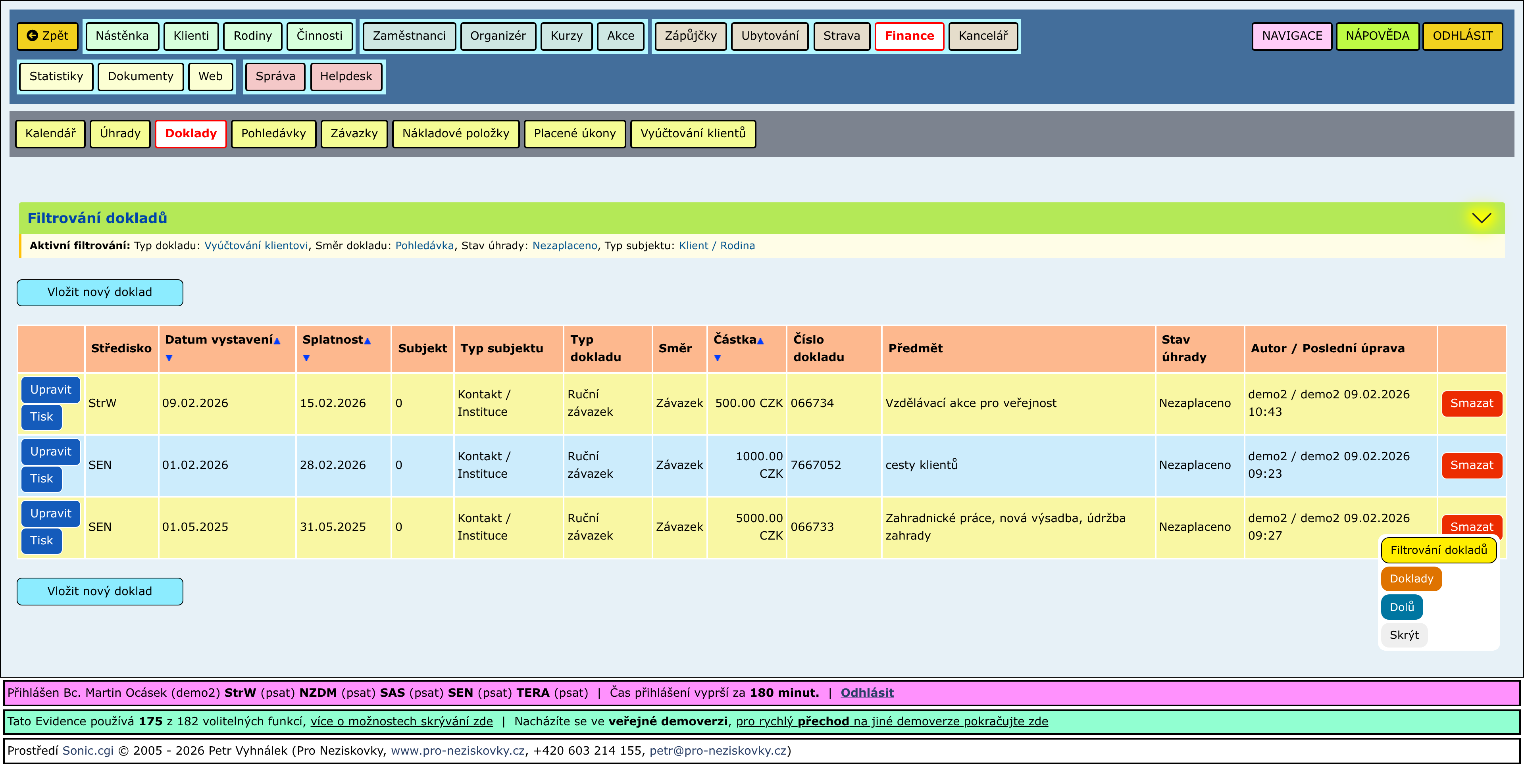
Task: Sort Částka descending with down arrow
Action: pyautogui.click(x=717, y=358)
